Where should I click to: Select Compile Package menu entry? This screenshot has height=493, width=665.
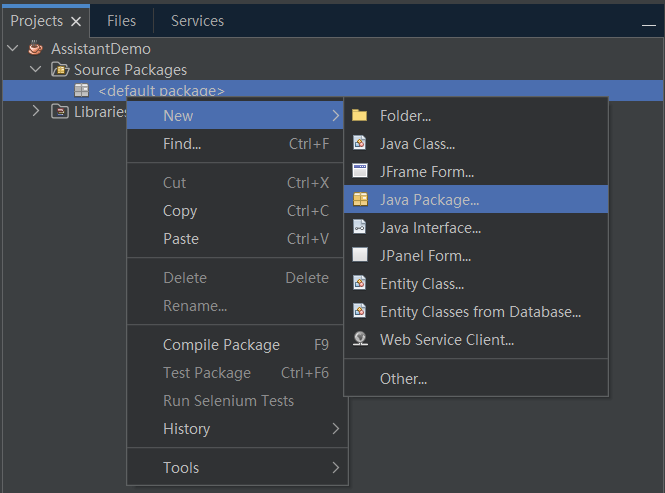pos(221,345)
